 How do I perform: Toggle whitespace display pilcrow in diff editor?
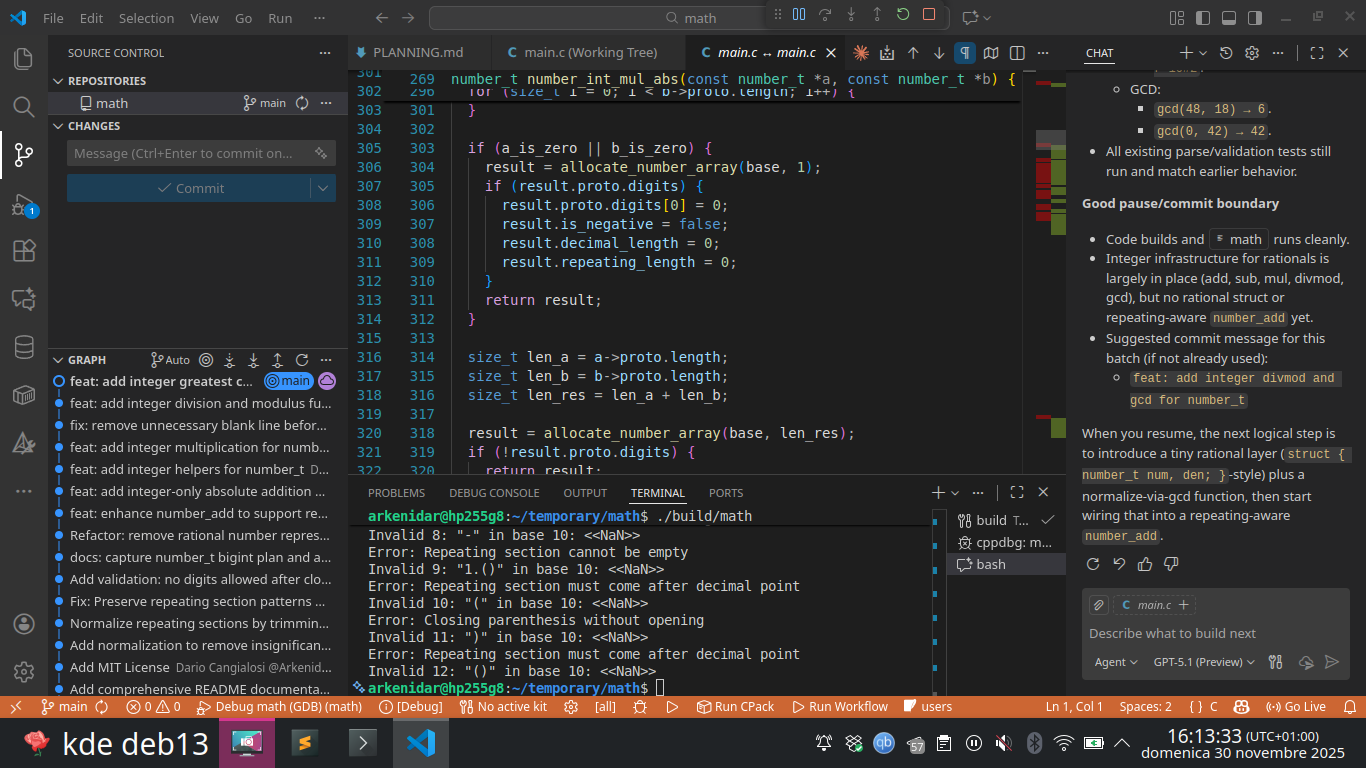pyautogui.click(x=965, y=53)
